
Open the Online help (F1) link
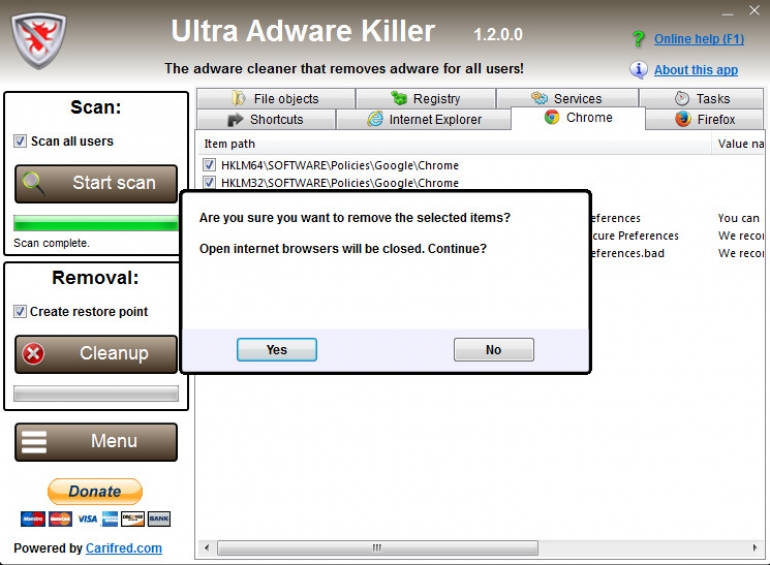coord(699,39)
